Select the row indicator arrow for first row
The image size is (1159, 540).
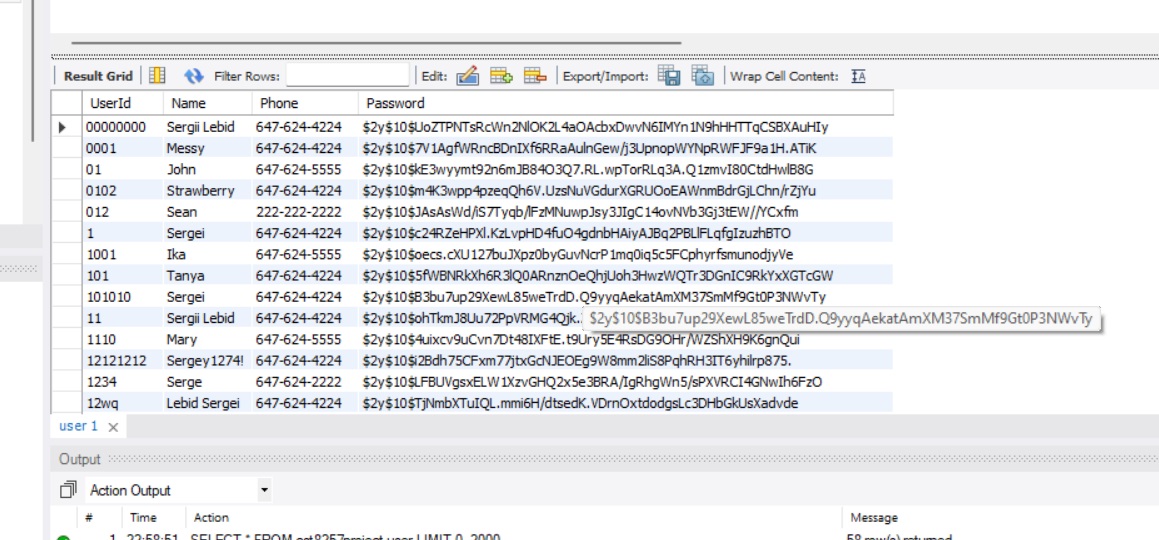[65, 127]
